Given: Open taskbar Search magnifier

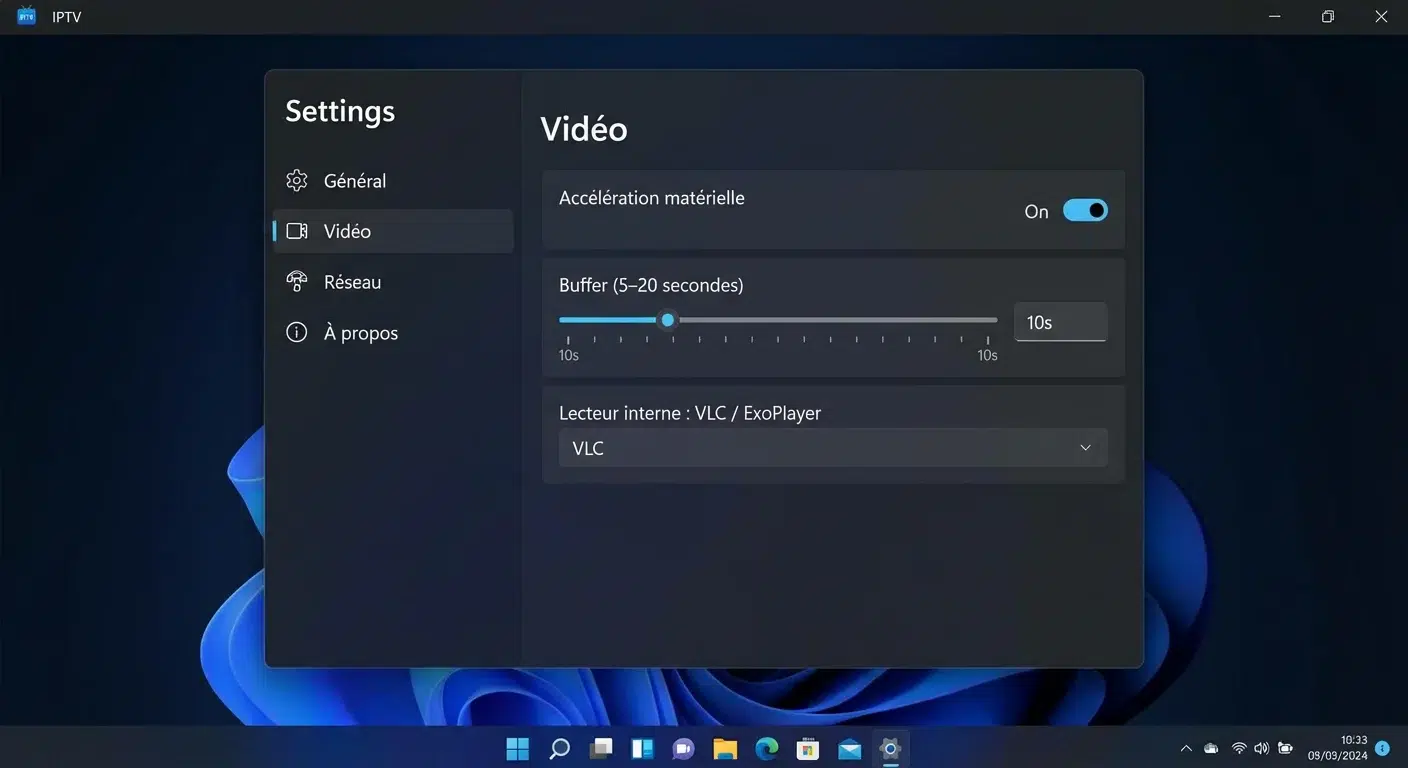Looking at the screenshot, I should coord(560,748).
